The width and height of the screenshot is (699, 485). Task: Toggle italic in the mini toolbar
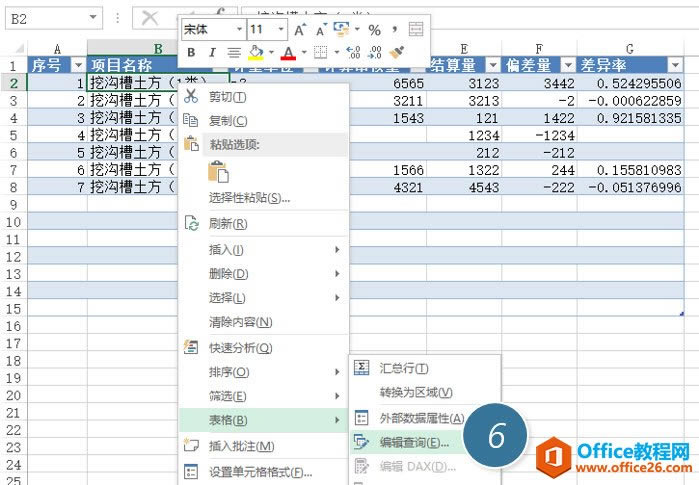point(211,52)
